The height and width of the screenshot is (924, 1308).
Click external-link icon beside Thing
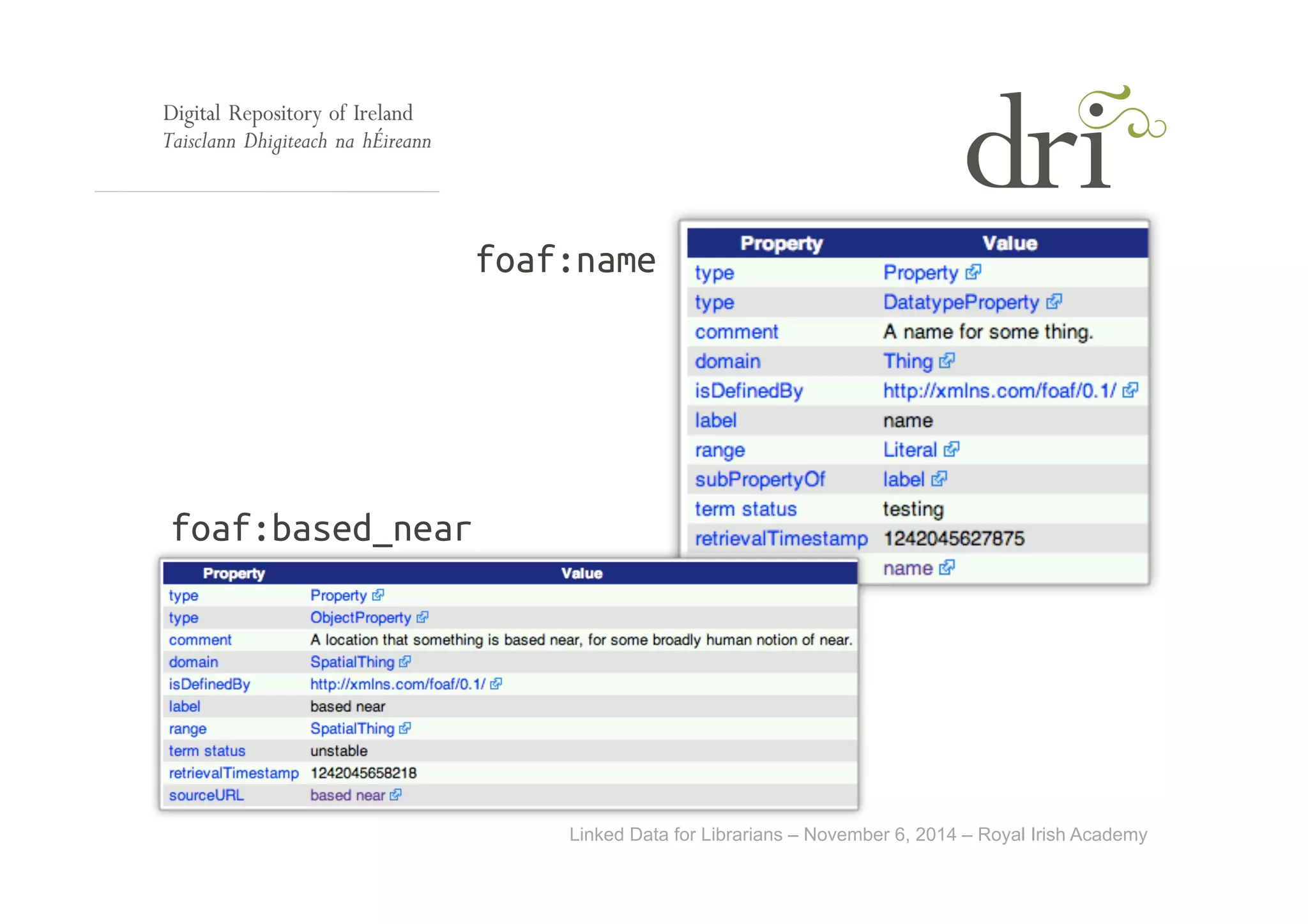947,361
